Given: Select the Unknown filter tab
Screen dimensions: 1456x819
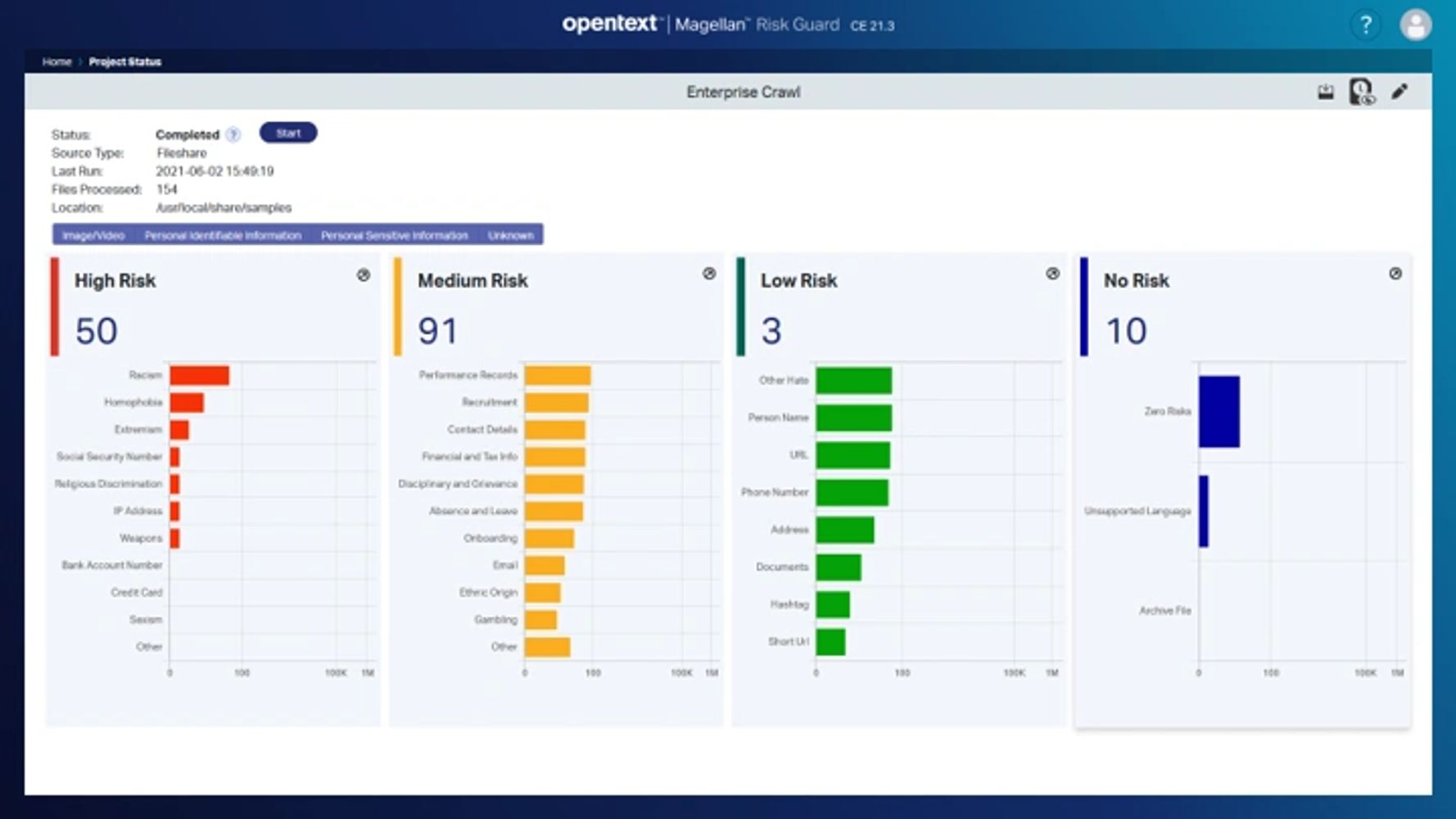Looking at the screenshot, I should pyautogui.click(x=510, y=235).
